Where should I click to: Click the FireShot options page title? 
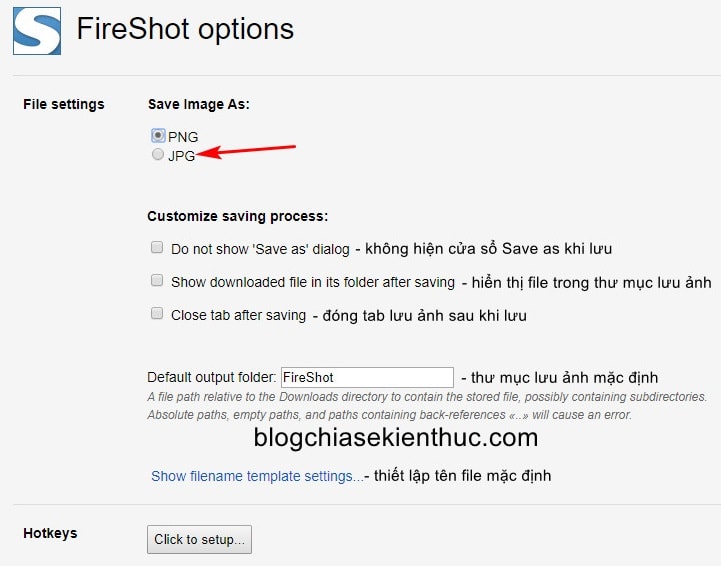185,29
